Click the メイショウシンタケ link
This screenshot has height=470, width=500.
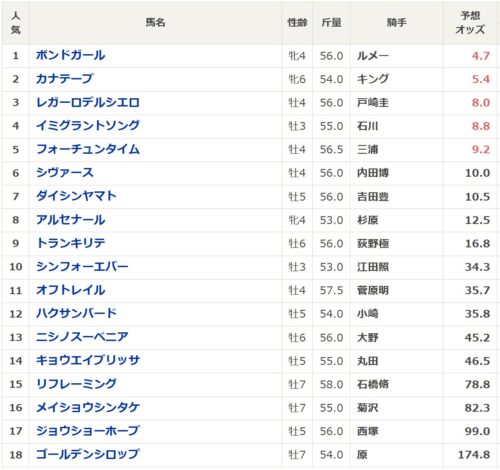pyautogui.click(x=88, y=407)
